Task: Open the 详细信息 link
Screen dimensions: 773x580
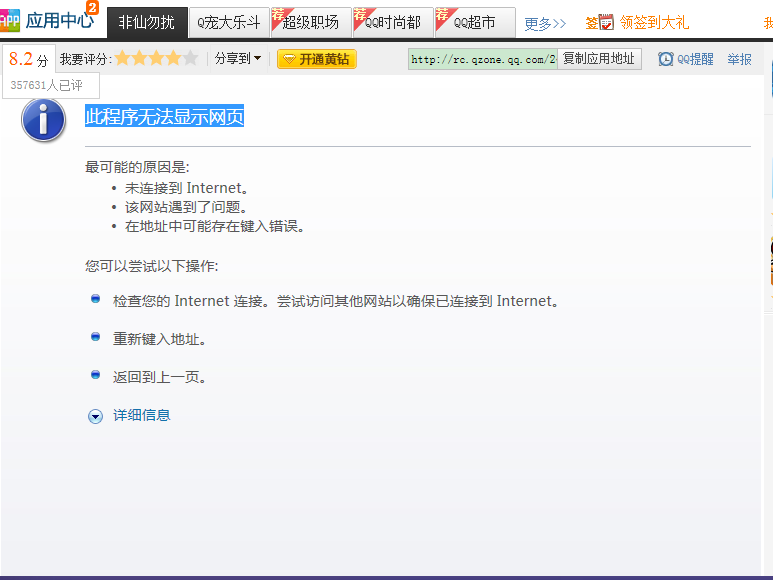Action: [x=142, y=415]
